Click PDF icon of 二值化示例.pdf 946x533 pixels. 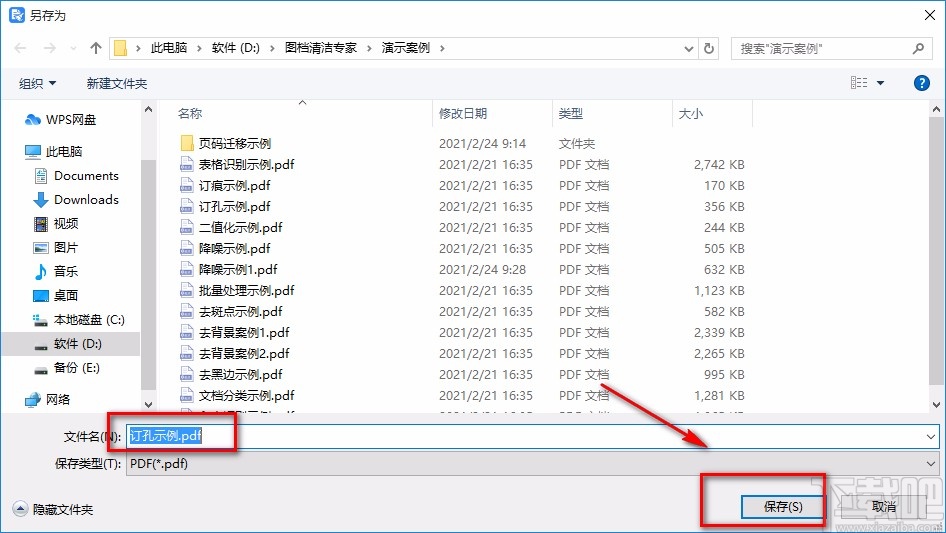pos(186,228)
